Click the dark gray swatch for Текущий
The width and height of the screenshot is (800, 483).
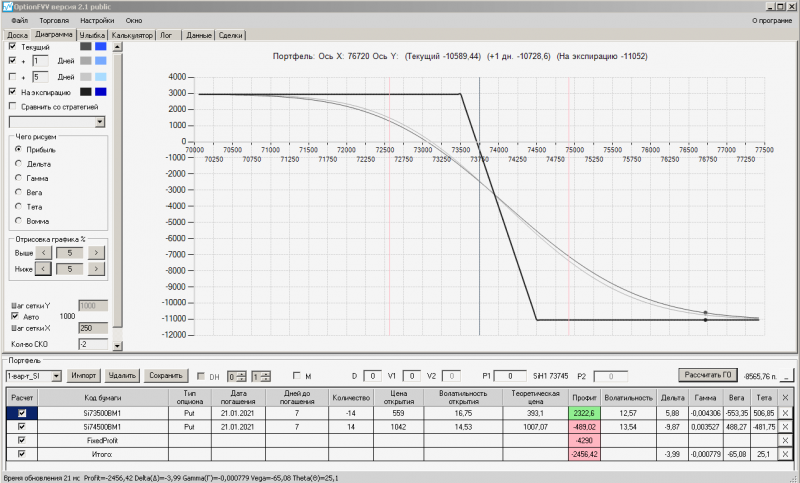tap(86, 46)
